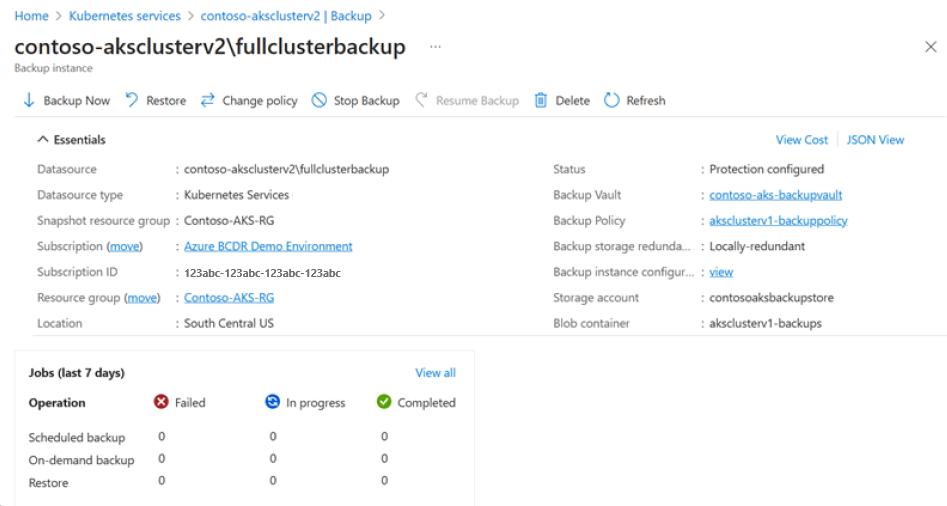The width and height of the screenshot is (947, 506).
Task: Close the backup instance pane
Action: [931, 46]
